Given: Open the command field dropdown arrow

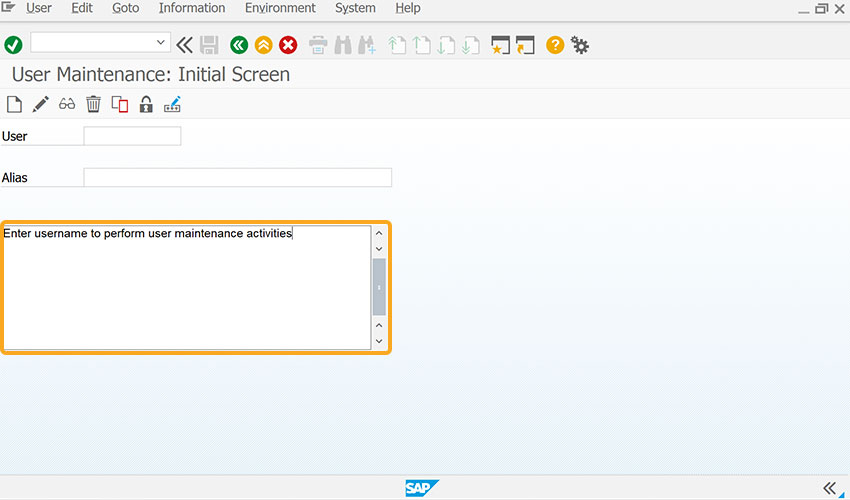Looking at the screenshot, I should click(x=160, y=42).
